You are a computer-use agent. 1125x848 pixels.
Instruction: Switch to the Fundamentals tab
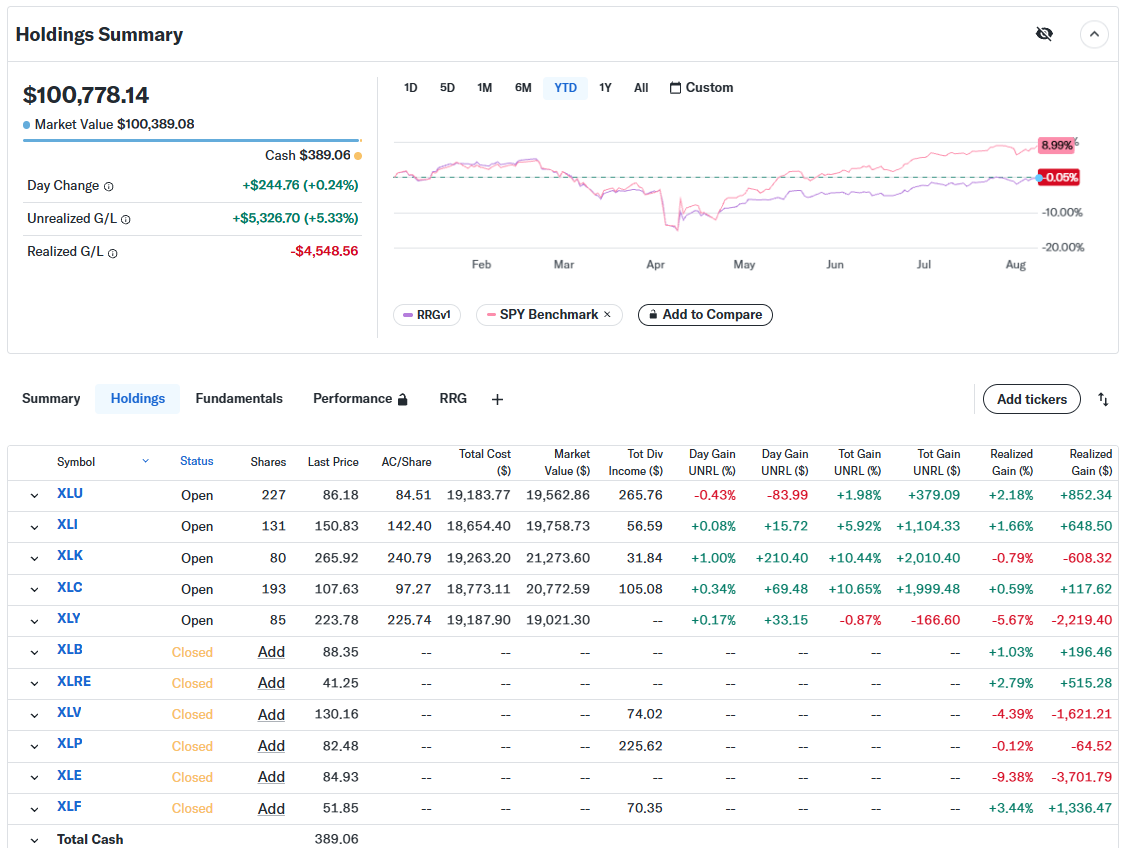click(239, 399)
